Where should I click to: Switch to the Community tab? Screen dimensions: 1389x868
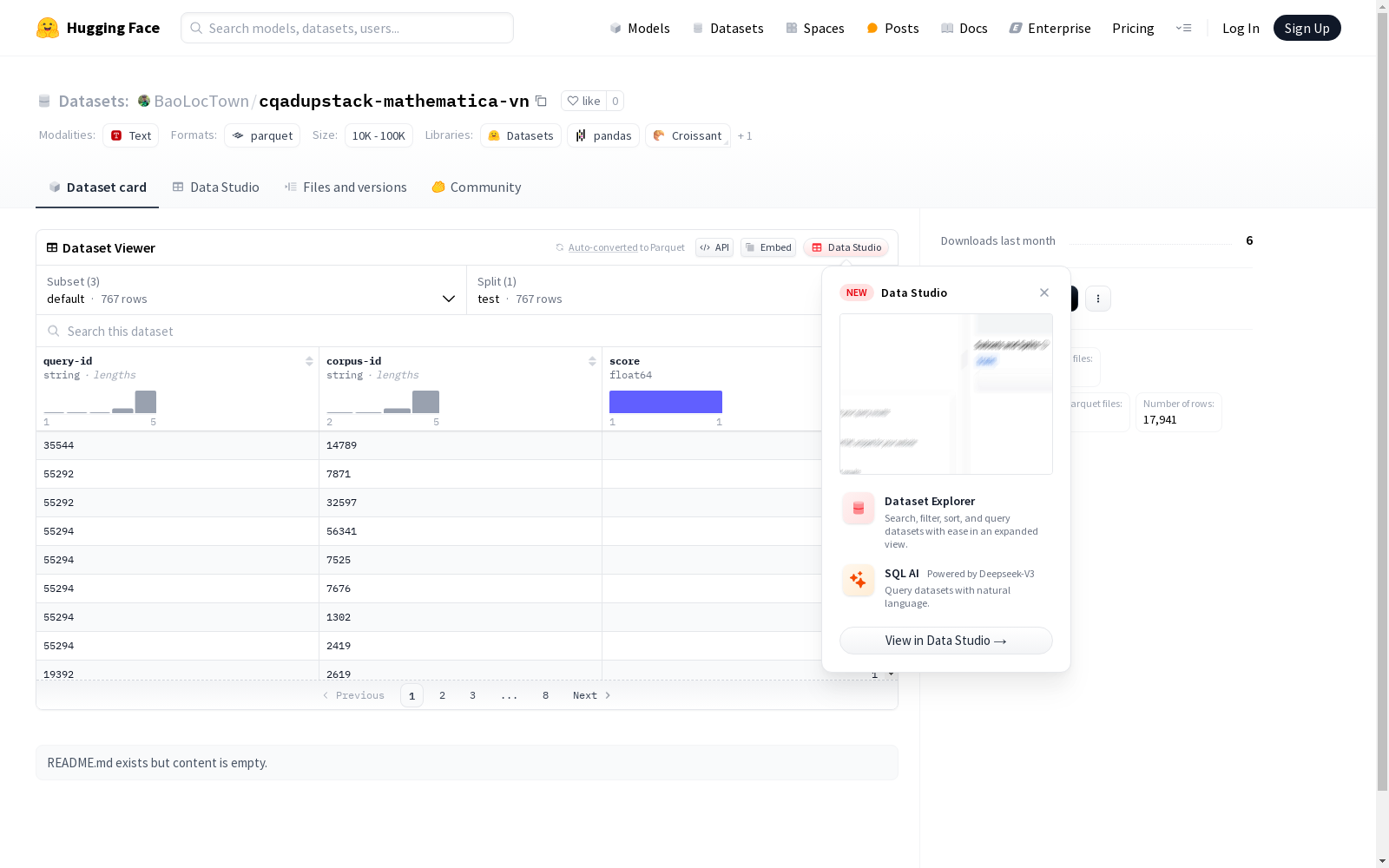477,187
